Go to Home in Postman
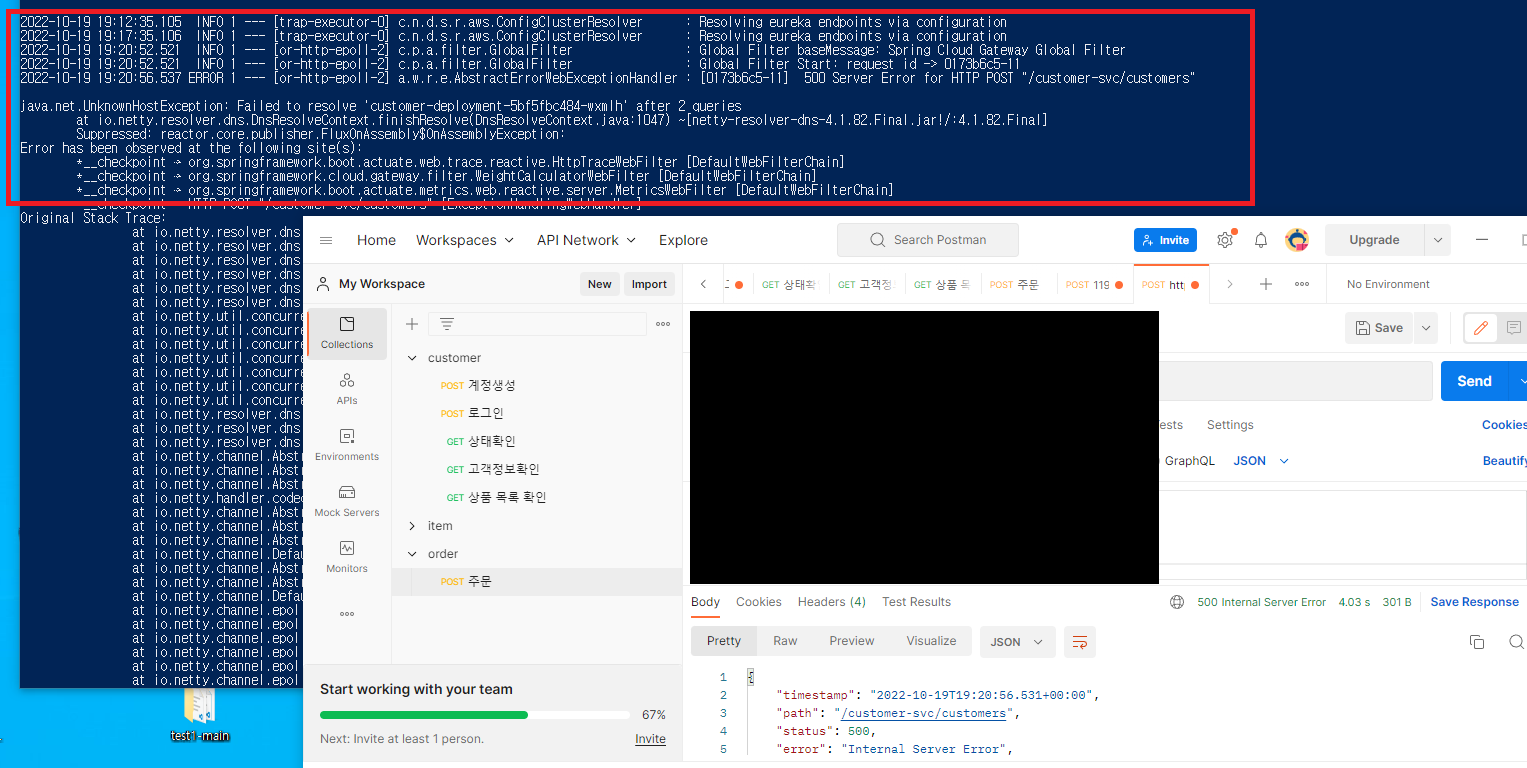 click(x=376, y=240)
